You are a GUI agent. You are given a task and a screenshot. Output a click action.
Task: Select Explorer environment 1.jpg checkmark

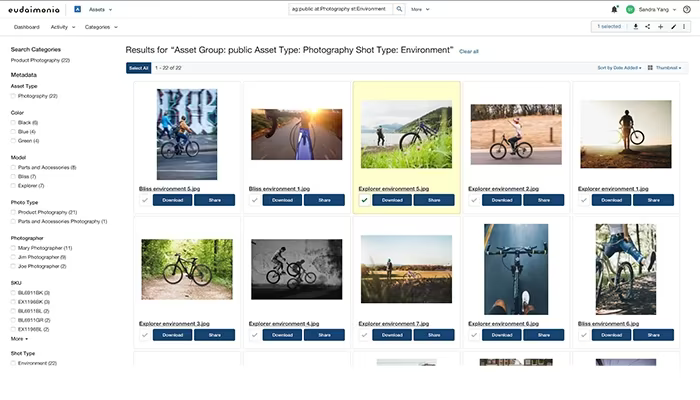[x=584, y=200]
